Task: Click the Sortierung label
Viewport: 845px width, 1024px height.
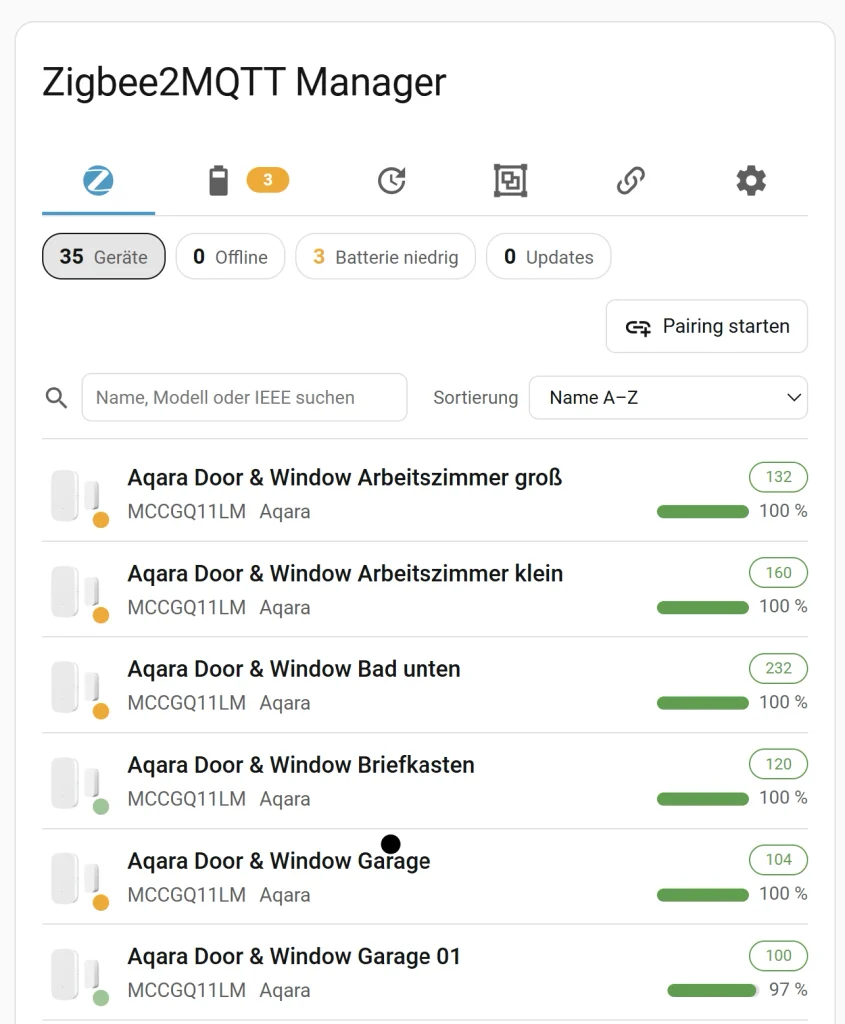Action: [x=475, y=398]
